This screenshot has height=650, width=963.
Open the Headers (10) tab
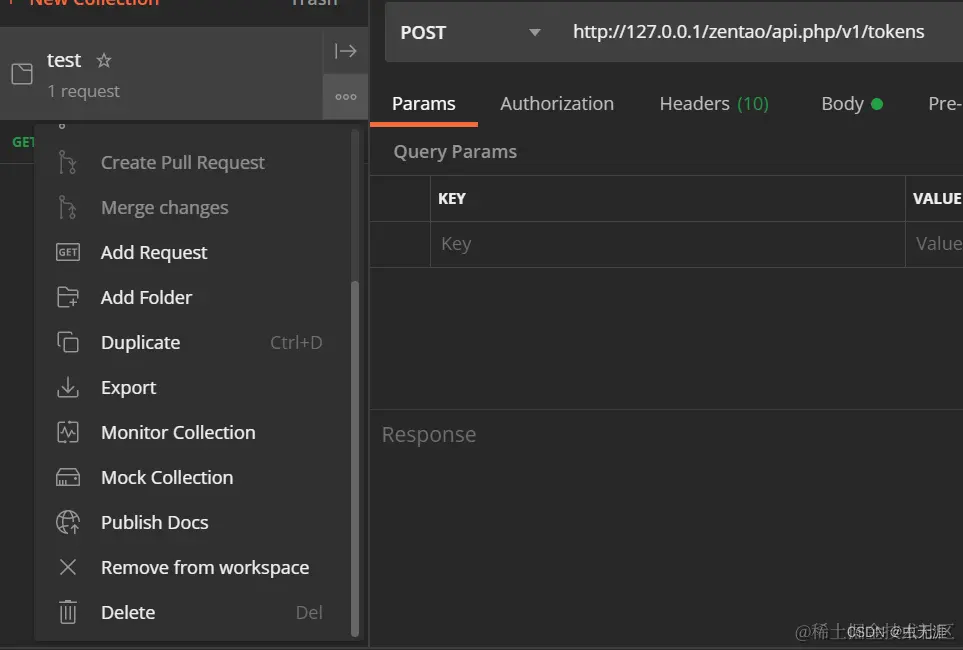pyautogui.click(x=714, y=104)
